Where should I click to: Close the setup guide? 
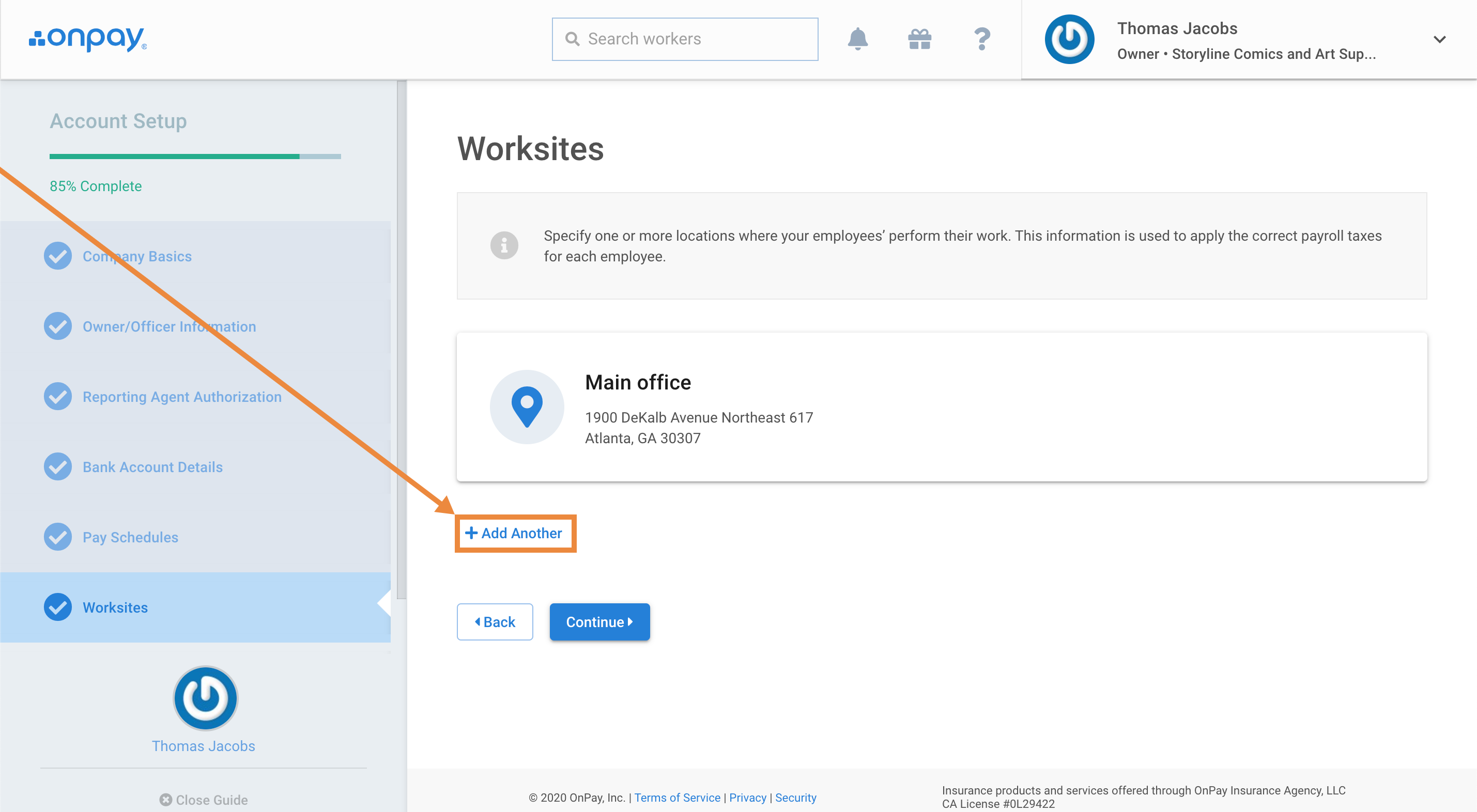point(204,800)
